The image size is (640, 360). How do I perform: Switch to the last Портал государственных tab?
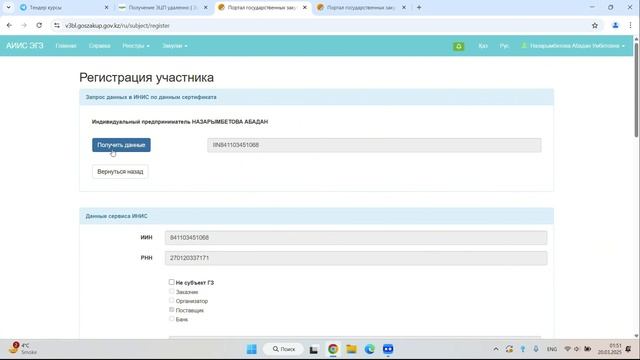(x=361, y=7)
